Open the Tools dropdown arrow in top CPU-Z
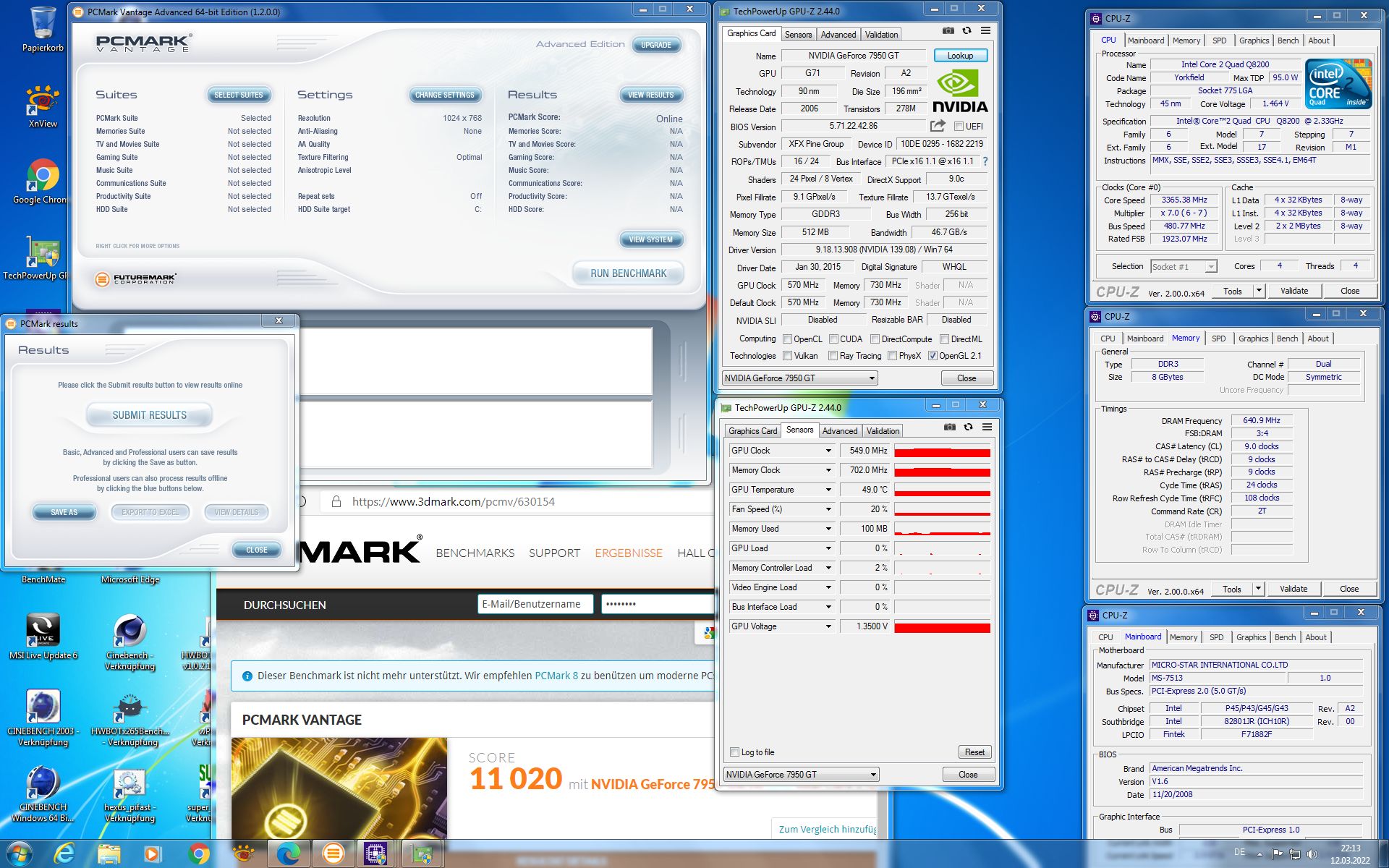Viewport: 1389px width, 868px height. 1258,291
